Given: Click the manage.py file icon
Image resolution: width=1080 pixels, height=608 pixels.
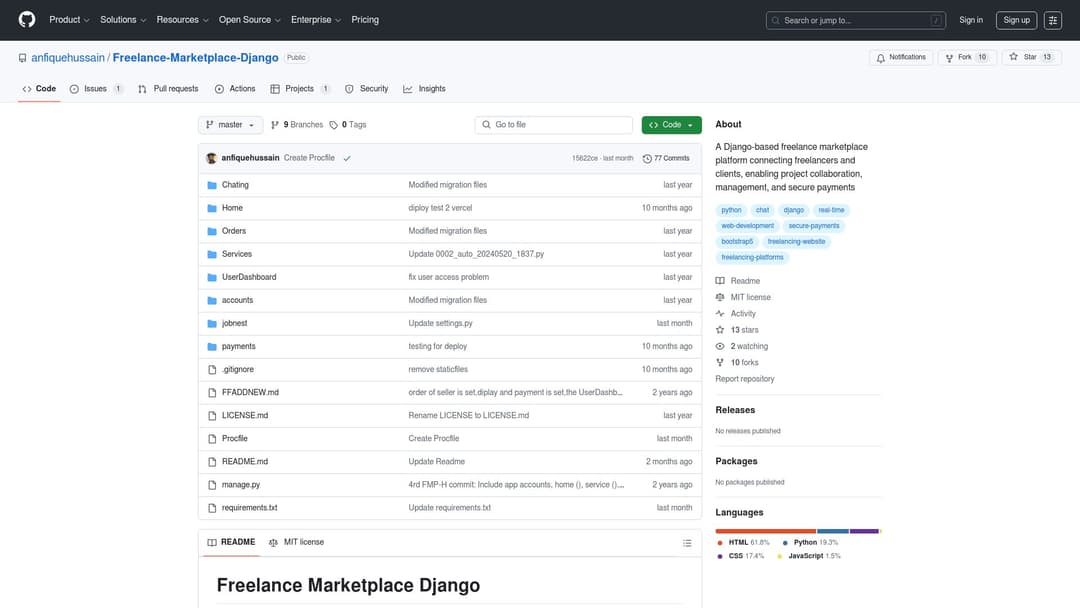Looking at the screenshot, I should [212, 485].
